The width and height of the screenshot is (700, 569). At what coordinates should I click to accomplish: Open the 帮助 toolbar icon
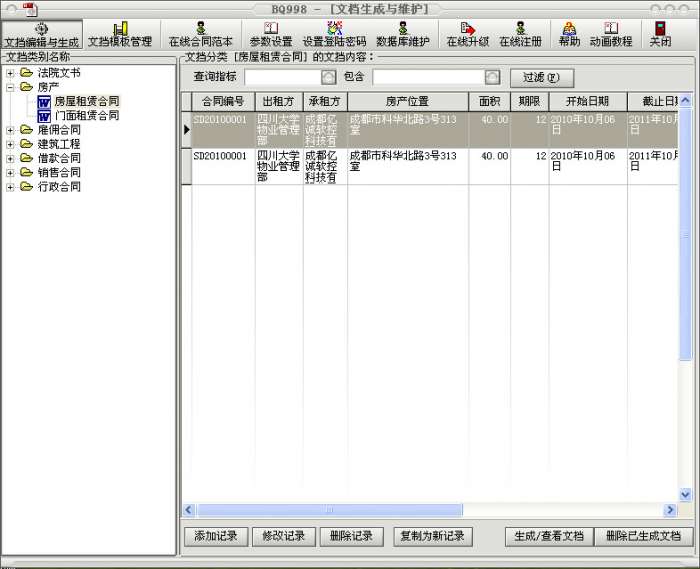(x=569, y=35)
